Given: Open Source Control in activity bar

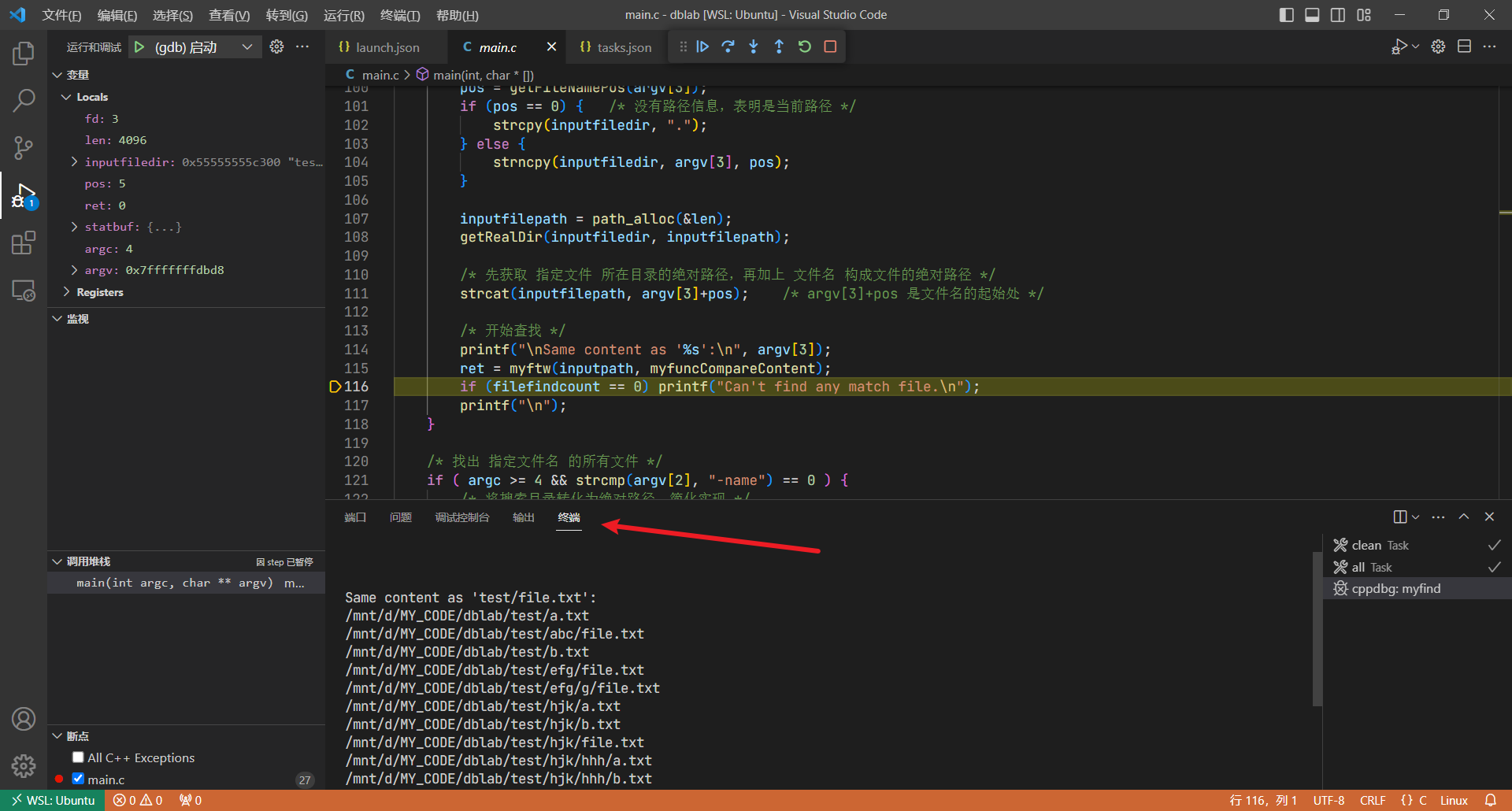Looking at the screenshot, I should click(x=24, y=147).
